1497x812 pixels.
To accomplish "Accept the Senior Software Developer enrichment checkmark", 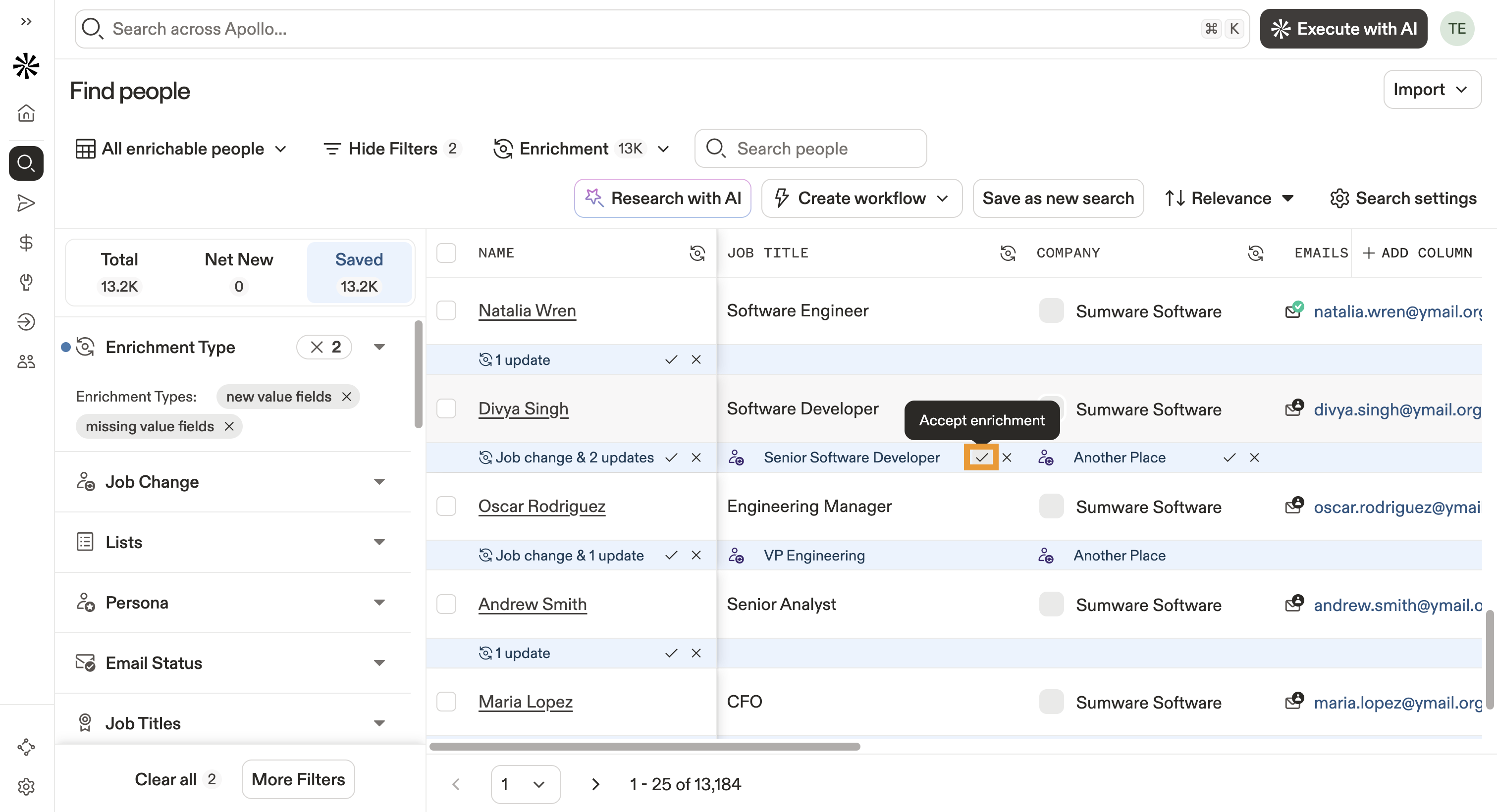I will pyautogui.click(x=981, y=457).
